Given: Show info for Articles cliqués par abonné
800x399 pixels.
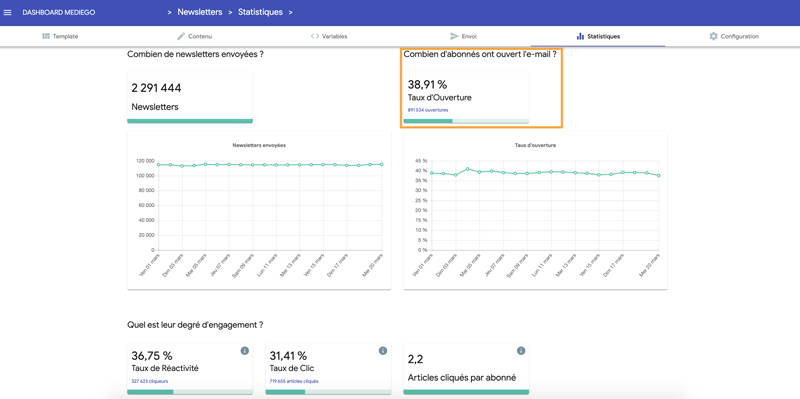Looking at the screenshot, I should pyautogui.click(x=521, y=351).
